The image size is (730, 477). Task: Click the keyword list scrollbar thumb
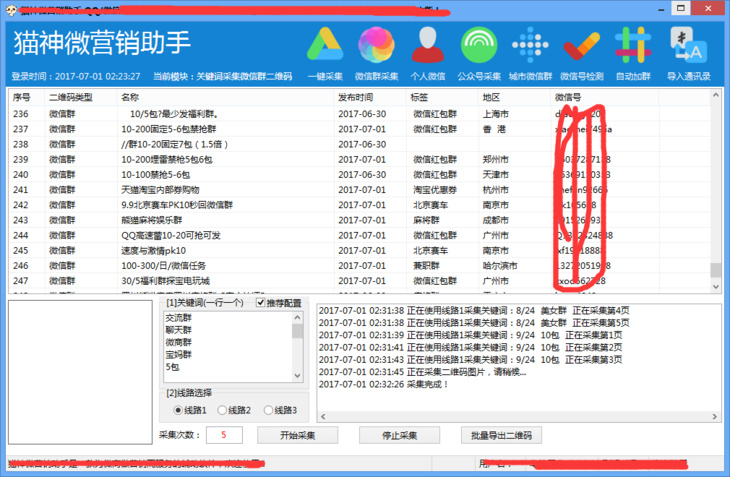click(297, 331)
